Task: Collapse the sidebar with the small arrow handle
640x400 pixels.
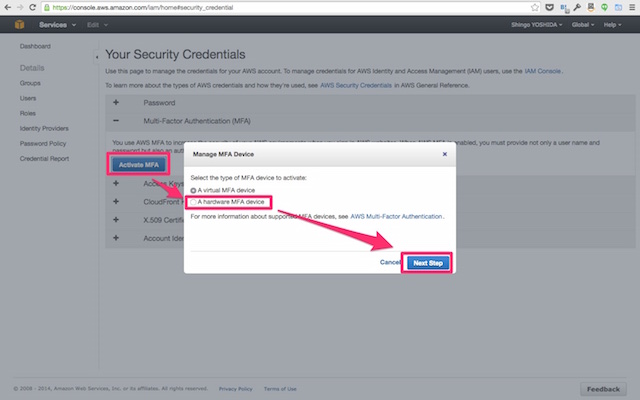Action: pyautogui.click(x=97, y=57)
